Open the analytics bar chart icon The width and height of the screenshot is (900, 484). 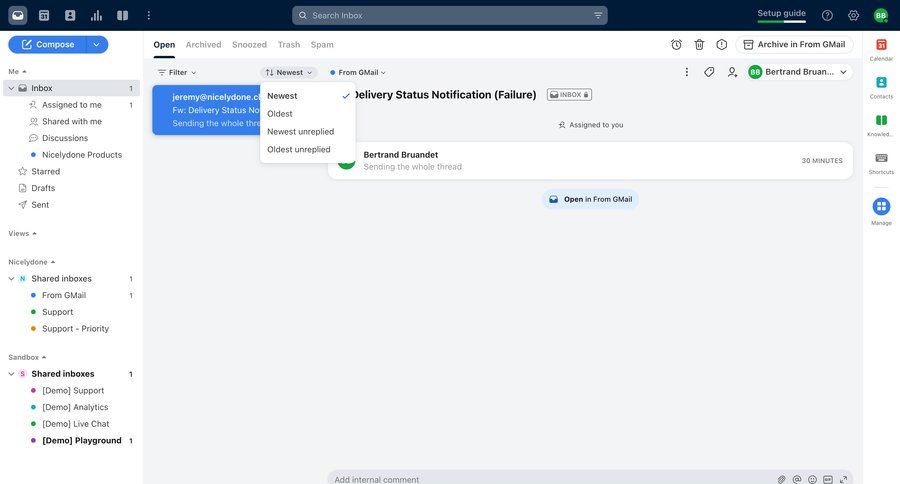click(96, 16)
